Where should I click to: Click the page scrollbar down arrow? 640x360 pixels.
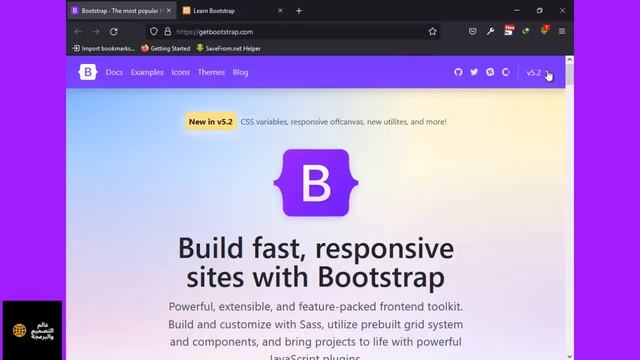pyautogui.click(x=569, y=356)
